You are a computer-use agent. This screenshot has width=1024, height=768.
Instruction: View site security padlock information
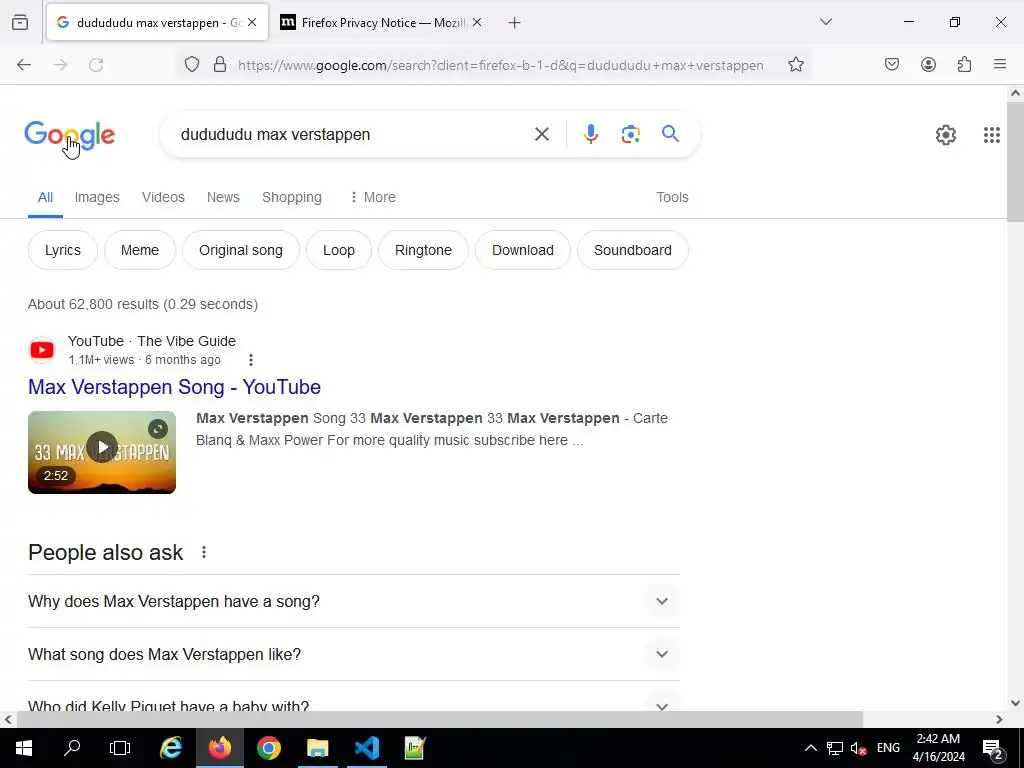[220, 65]
